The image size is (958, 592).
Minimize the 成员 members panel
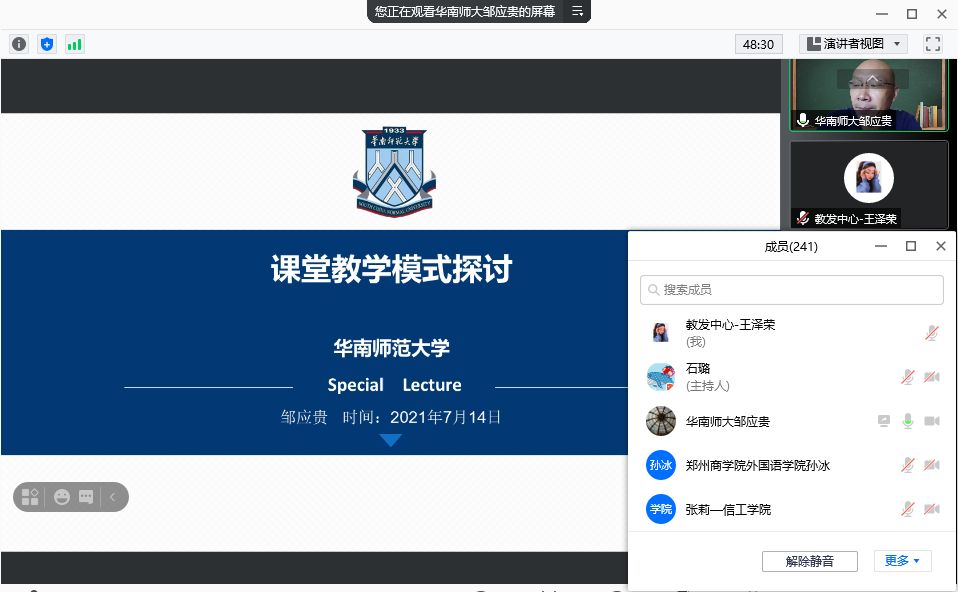pyautogui.click(x=881, y=246)
